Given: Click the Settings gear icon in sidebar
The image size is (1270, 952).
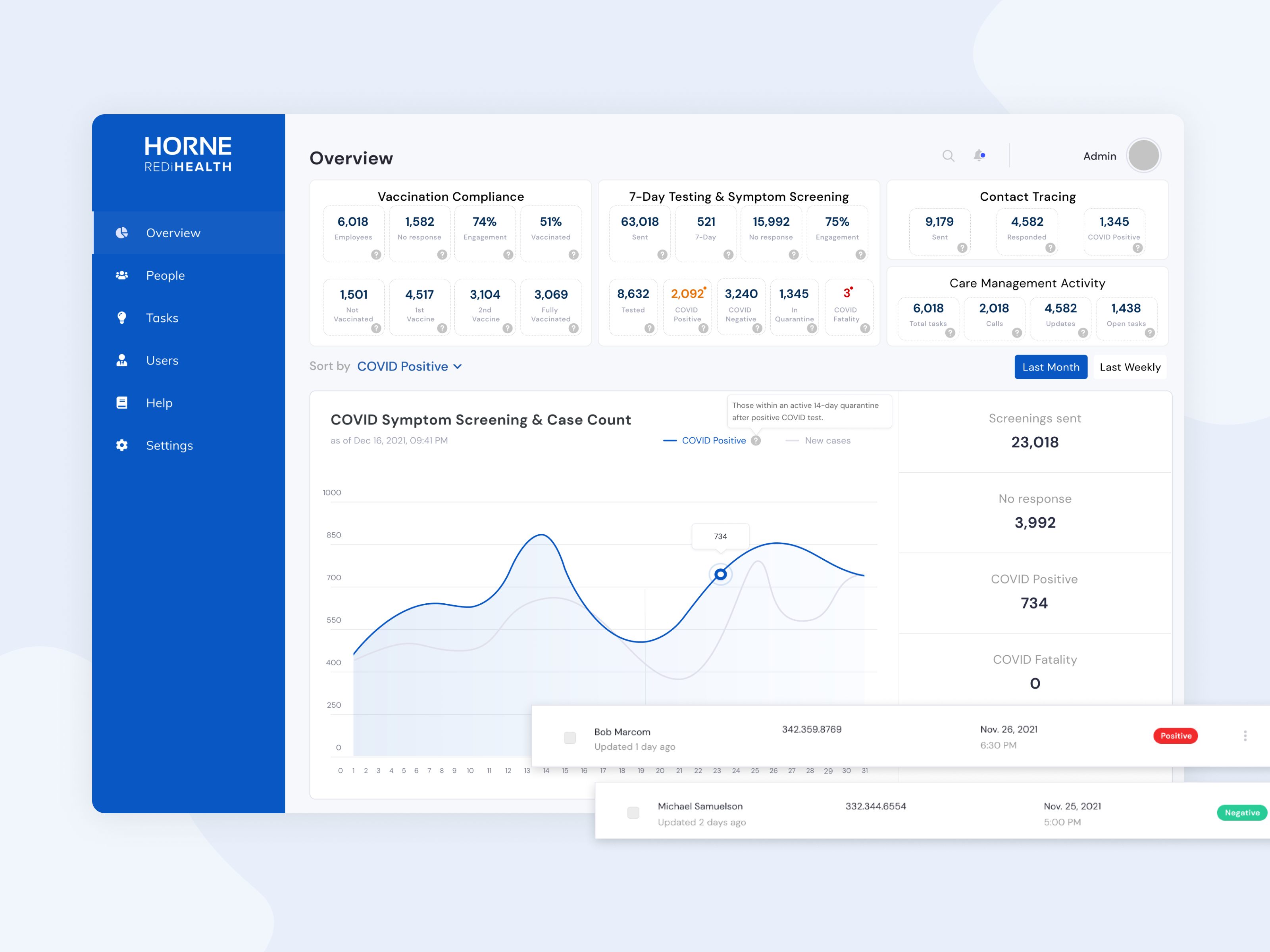Looking at the screenshot, I should [122, 445].
